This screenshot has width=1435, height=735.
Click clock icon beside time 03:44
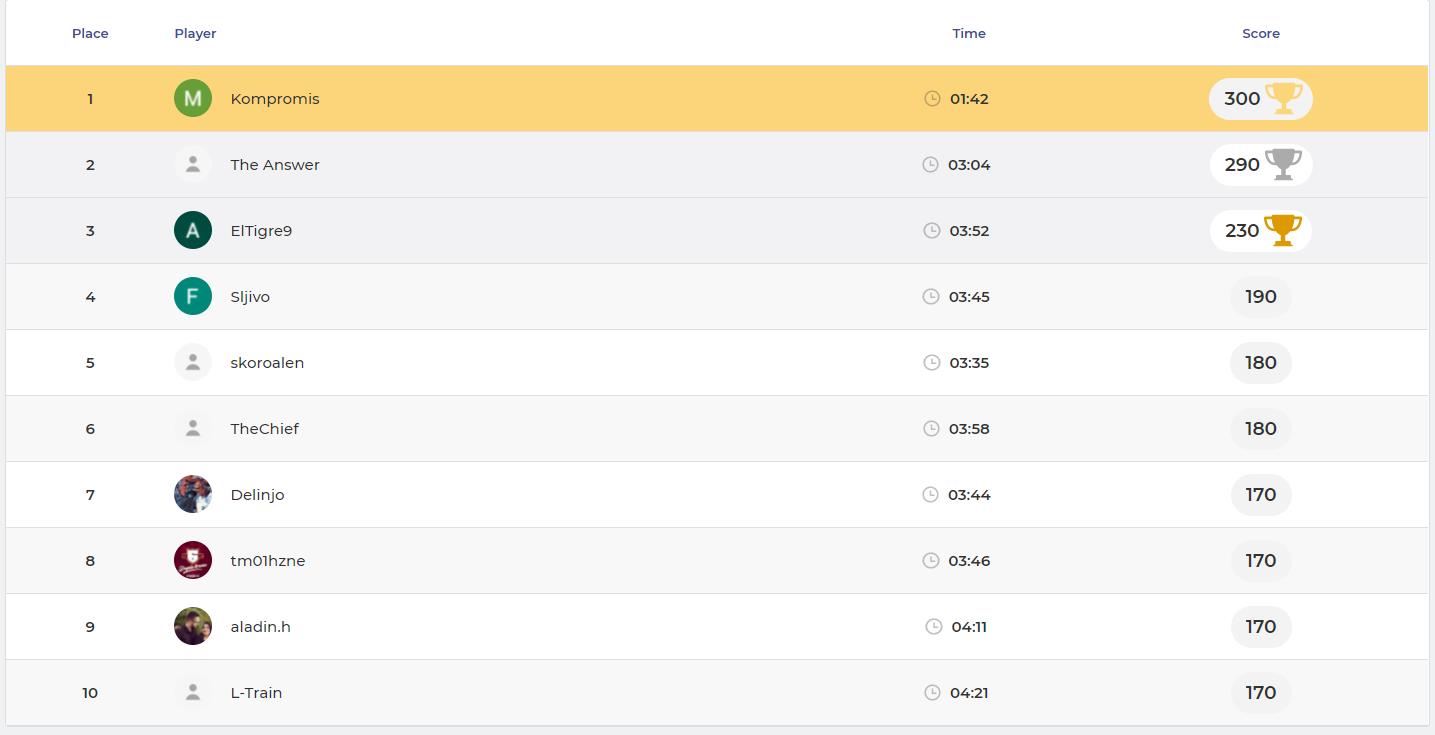click(930, 495)
